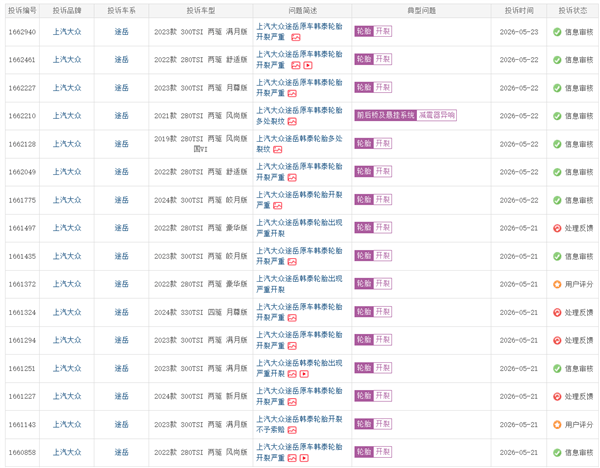The width and height of the screenshot is (600, 468).
Task: Click the 典型问题 column header
Action: coord(421,11)
